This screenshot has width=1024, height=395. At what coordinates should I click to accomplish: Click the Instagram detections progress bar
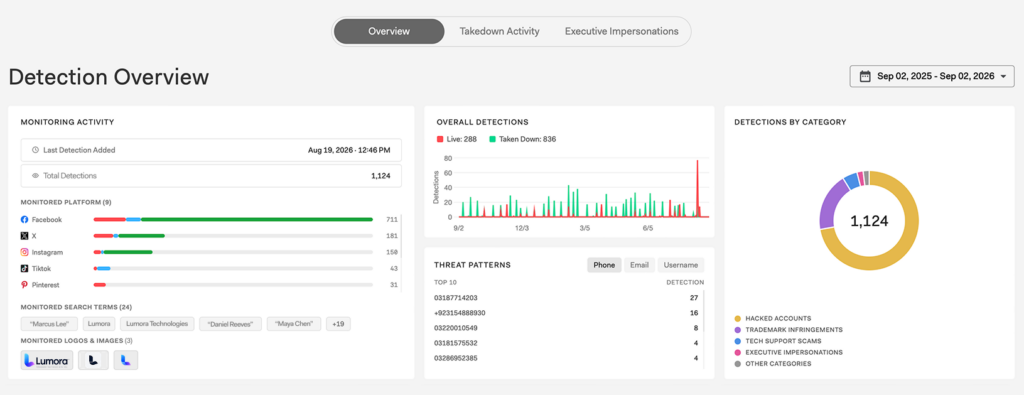tap(233, 252)
